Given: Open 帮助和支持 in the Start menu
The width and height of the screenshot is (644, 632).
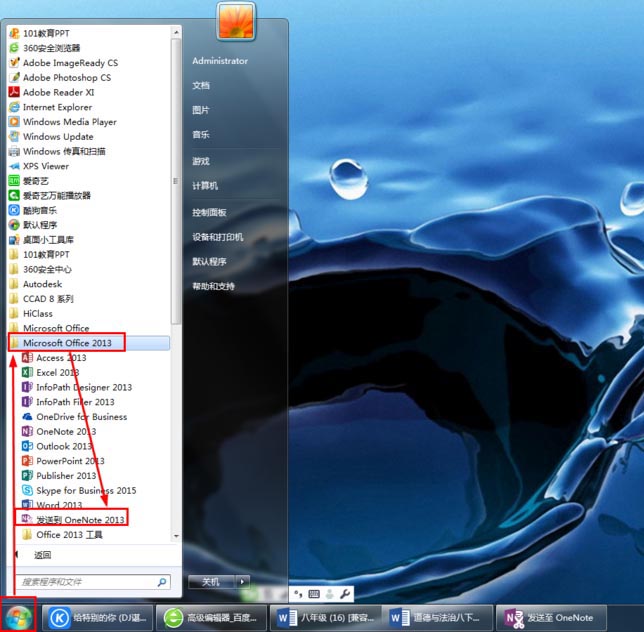Looking at the screenshot, I should 213,287.
